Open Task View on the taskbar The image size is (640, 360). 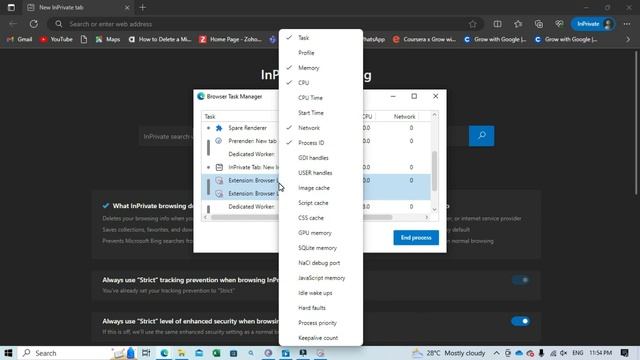[146, 353]
